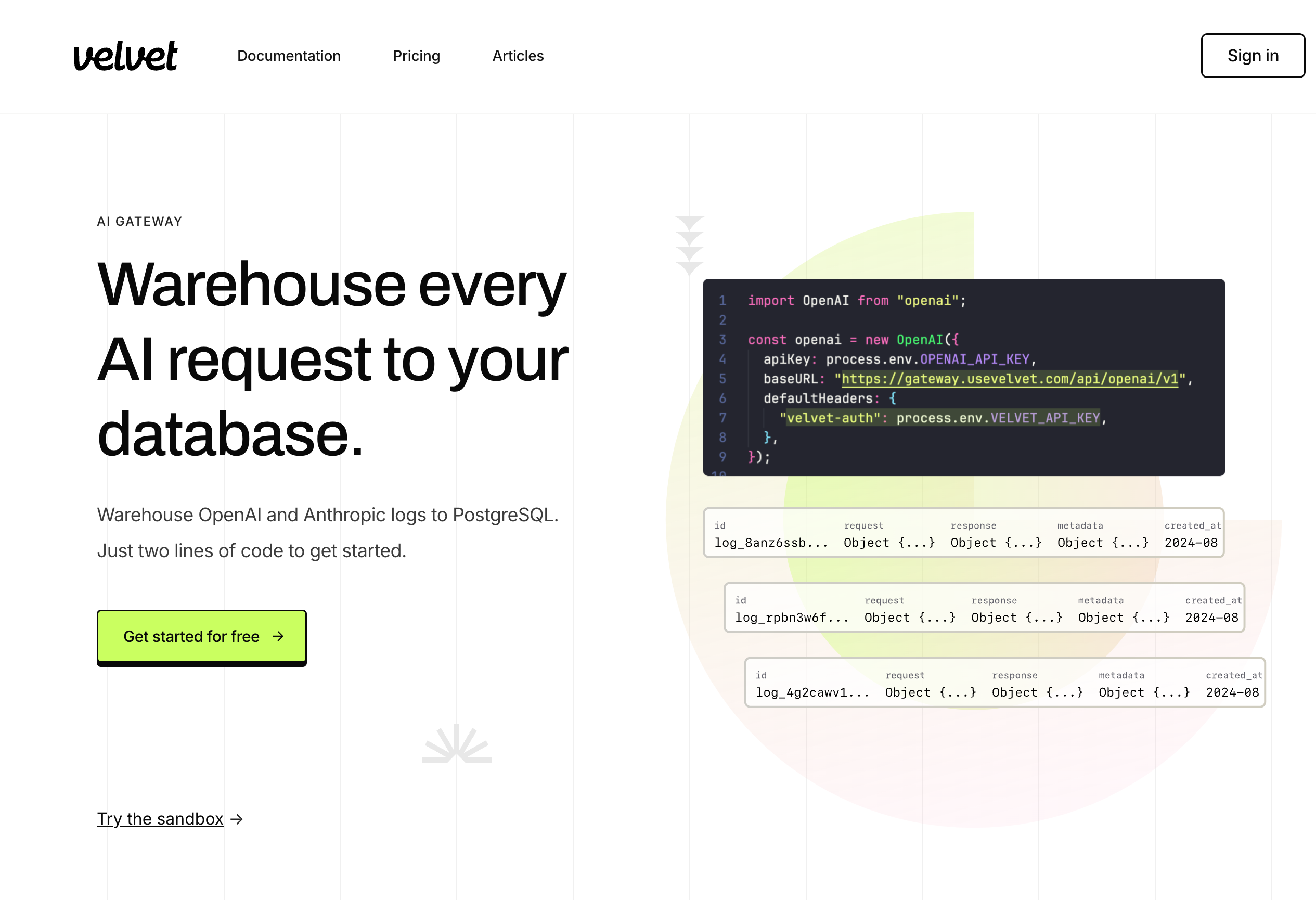Follow the Try the sandbox link
Screen dimensions: 1316x900
pyautogui.click(x=160, y=818)
